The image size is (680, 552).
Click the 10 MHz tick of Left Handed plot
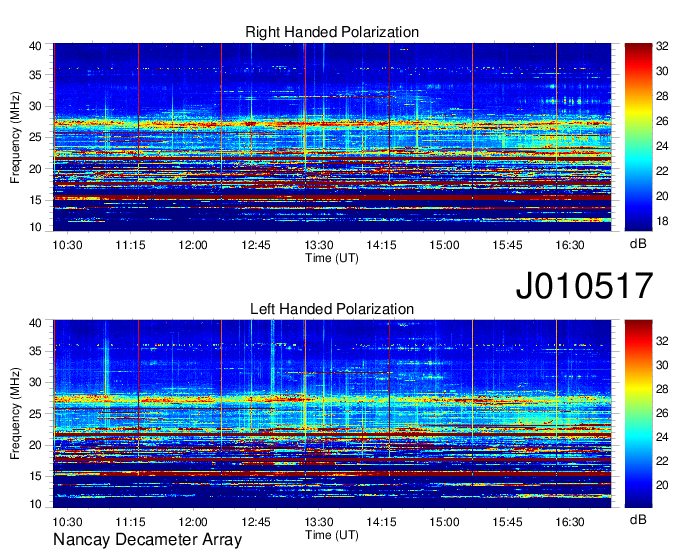35,504
